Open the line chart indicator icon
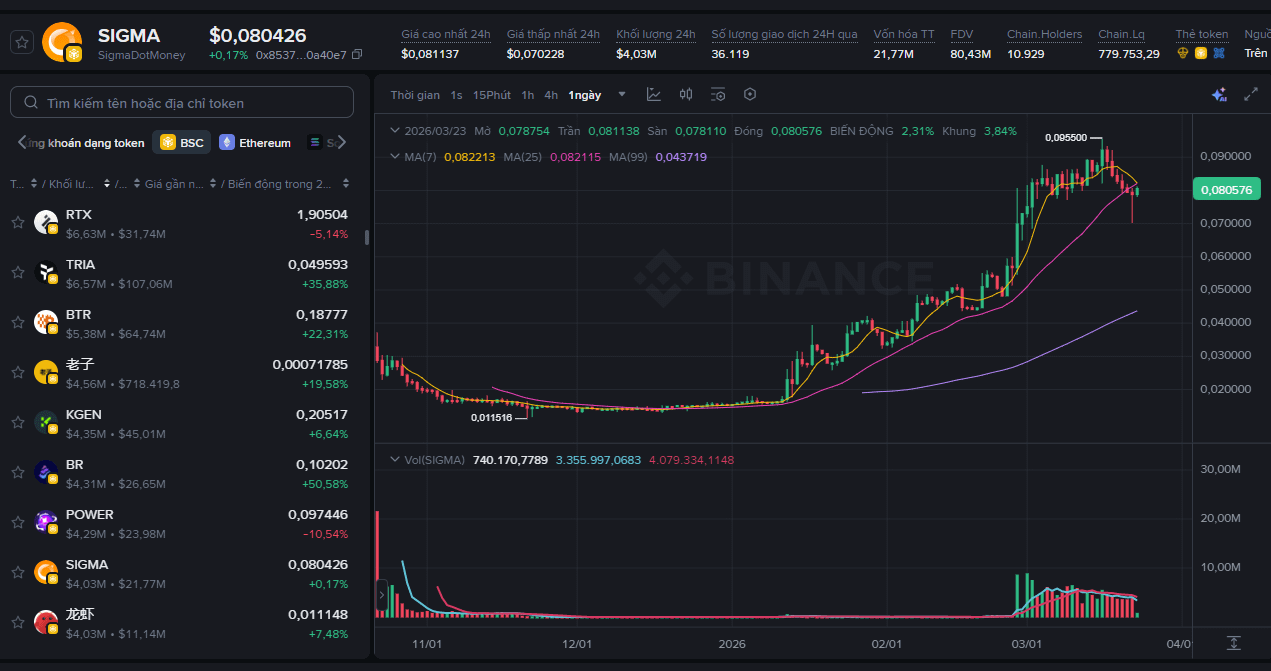This screenshot has width=1271, height=671. coord(654,94)
